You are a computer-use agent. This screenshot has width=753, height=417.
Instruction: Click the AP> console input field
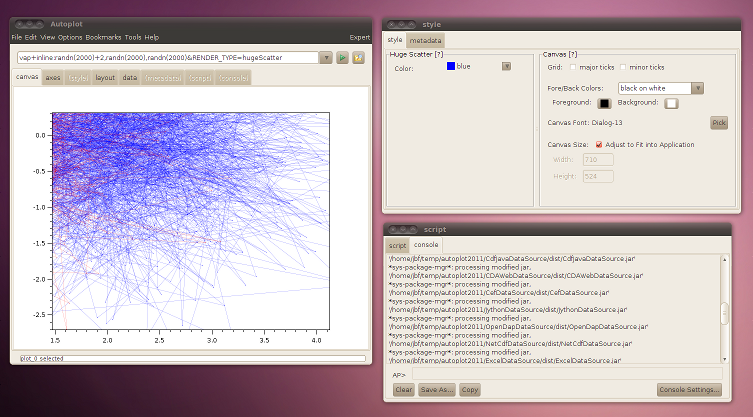pyautogui.click(x=567, y=374)
